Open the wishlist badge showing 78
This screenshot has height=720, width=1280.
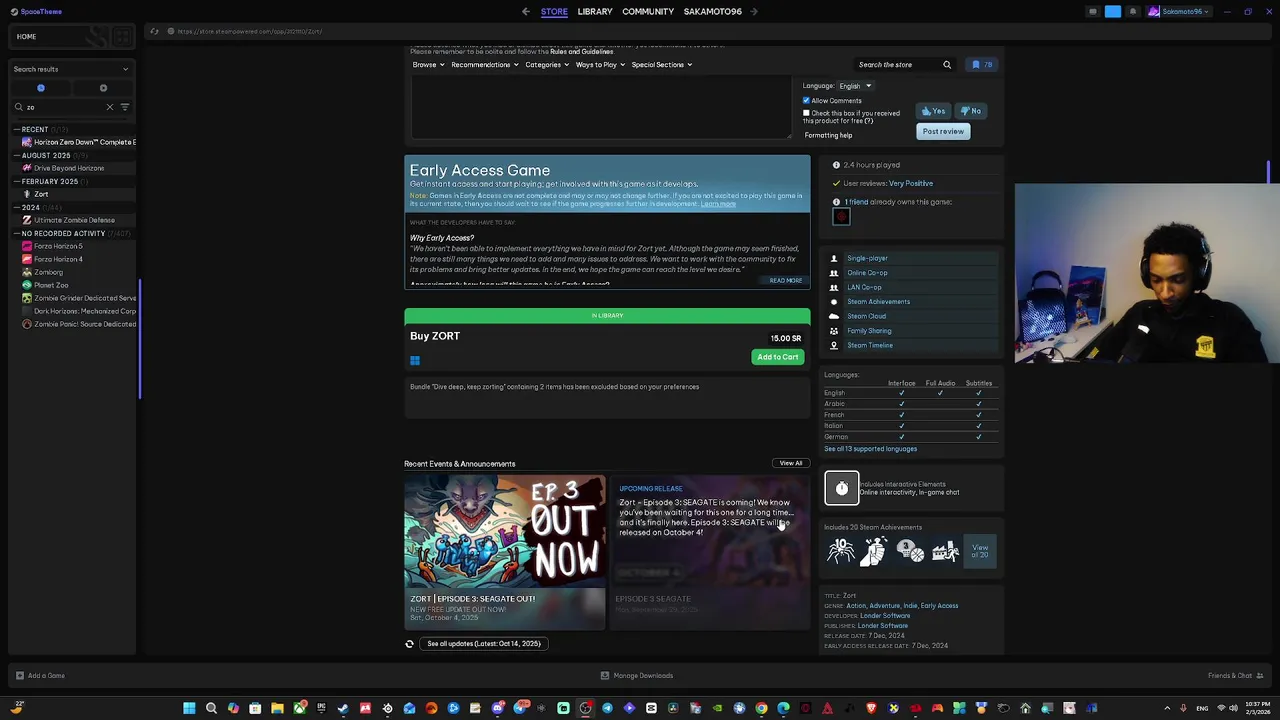click(982, 65)
